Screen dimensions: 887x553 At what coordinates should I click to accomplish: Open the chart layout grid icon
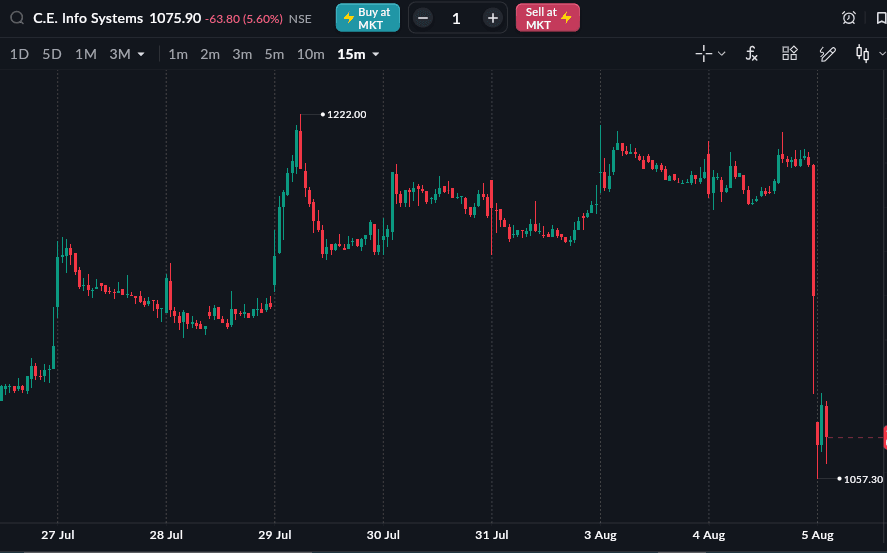click(x=790, y=53)
